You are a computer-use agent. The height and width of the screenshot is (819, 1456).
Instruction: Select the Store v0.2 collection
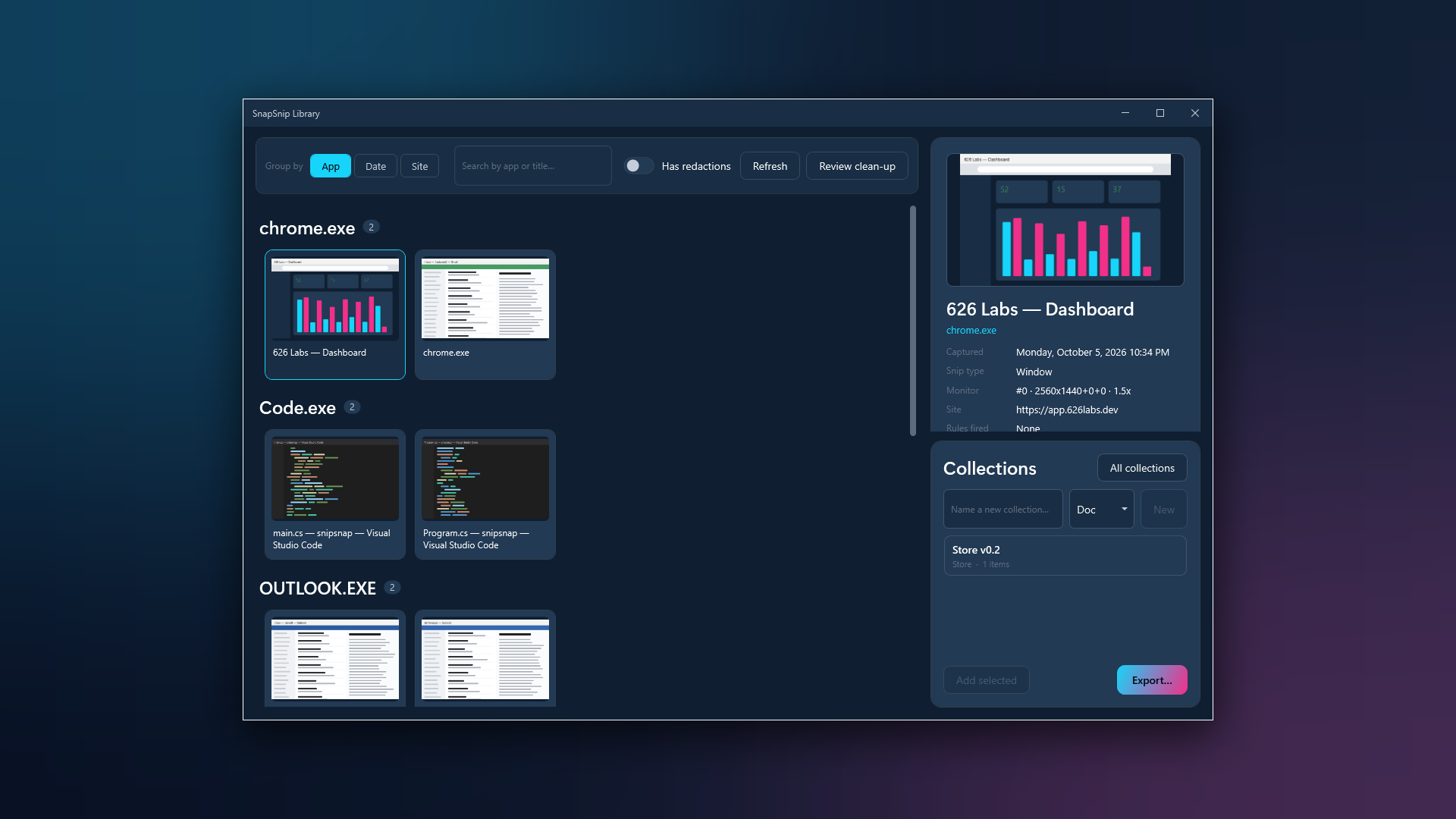(x=1065, y=556)
